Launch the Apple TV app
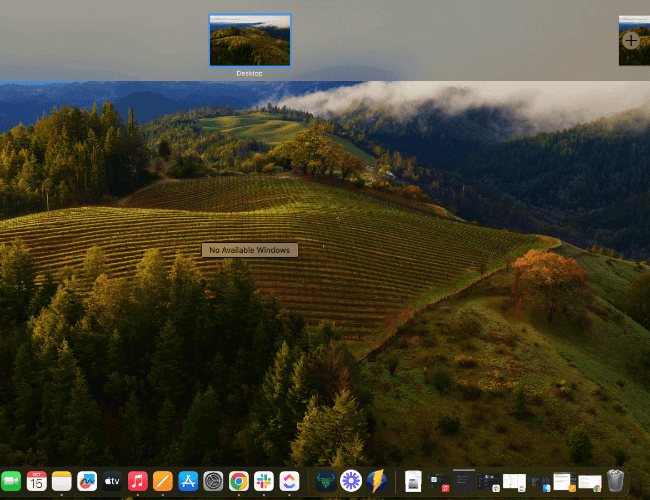Screen dimensions: 650x500 click(112, 481)
